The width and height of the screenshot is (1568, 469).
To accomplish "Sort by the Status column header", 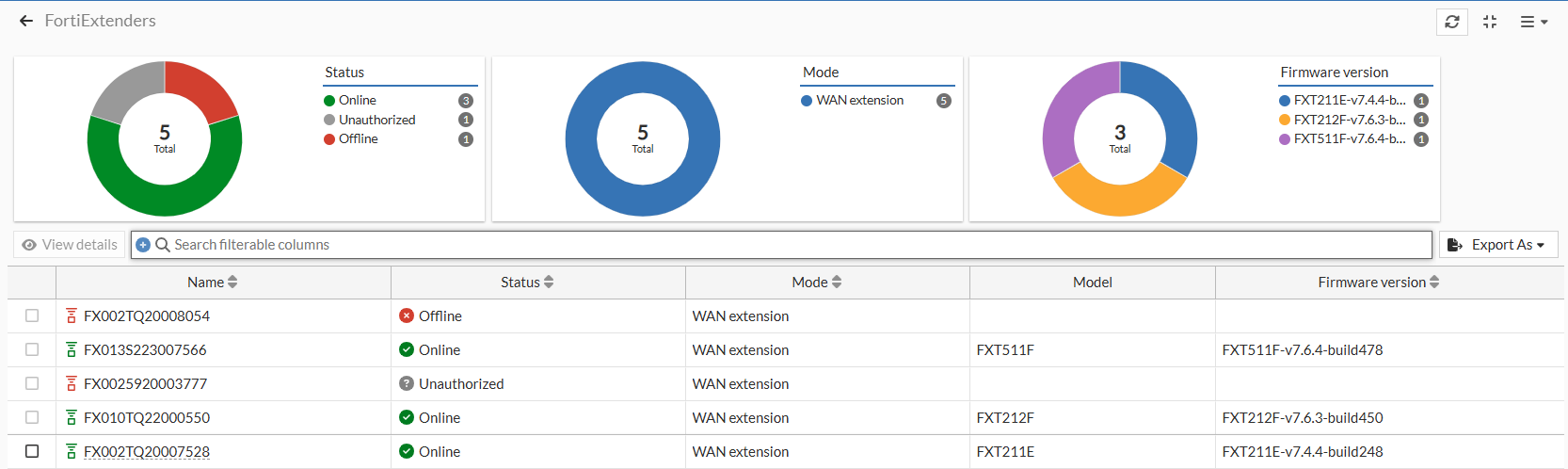I will 527,283.
